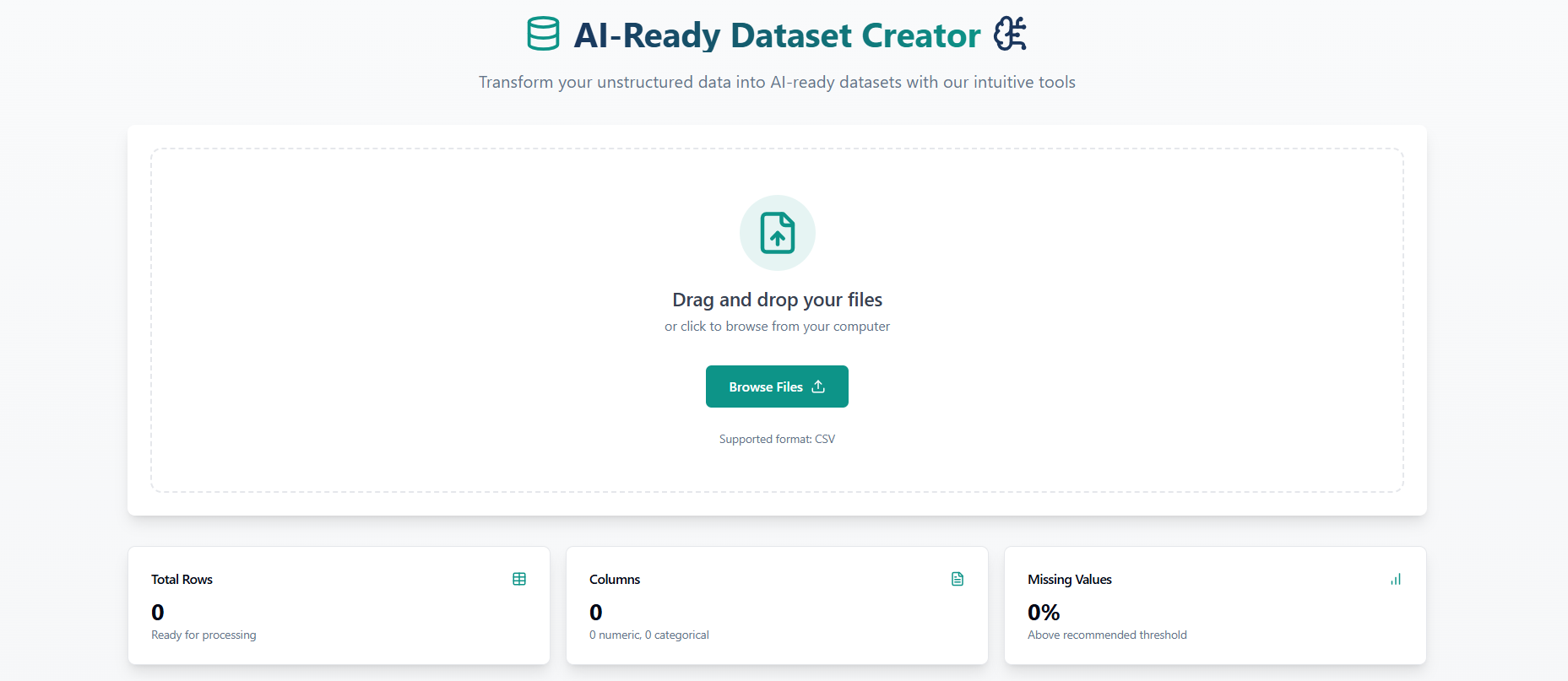Click the 0% missing values figure
The width and height of the screenshot is (1568, 681).
pos(1044,612)
